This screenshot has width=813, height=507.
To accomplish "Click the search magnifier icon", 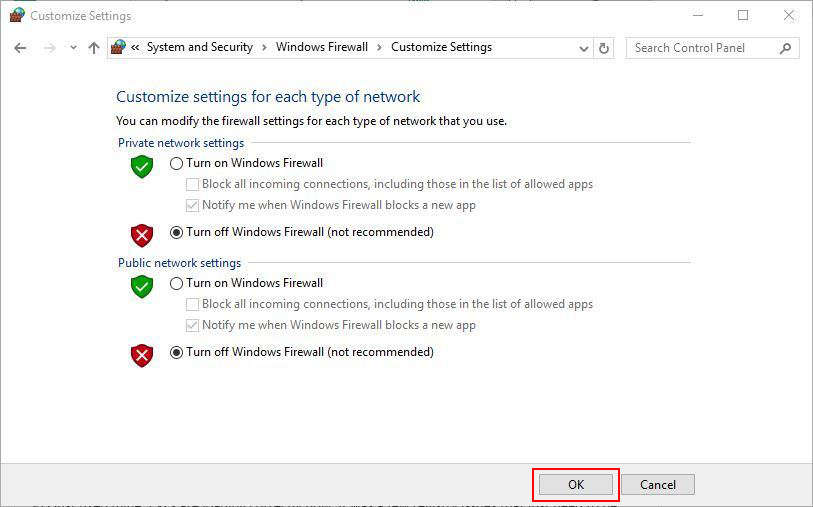I will tap(785, 48).
